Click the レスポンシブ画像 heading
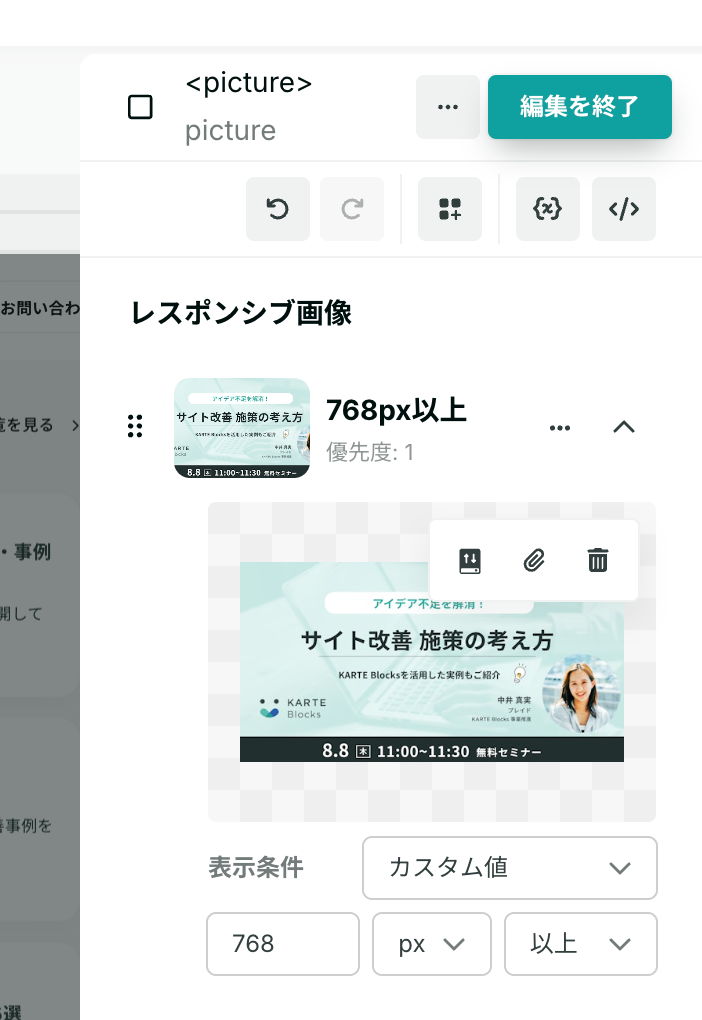The height and width of the screenshot is (1020, 702). tap(241, 313)
